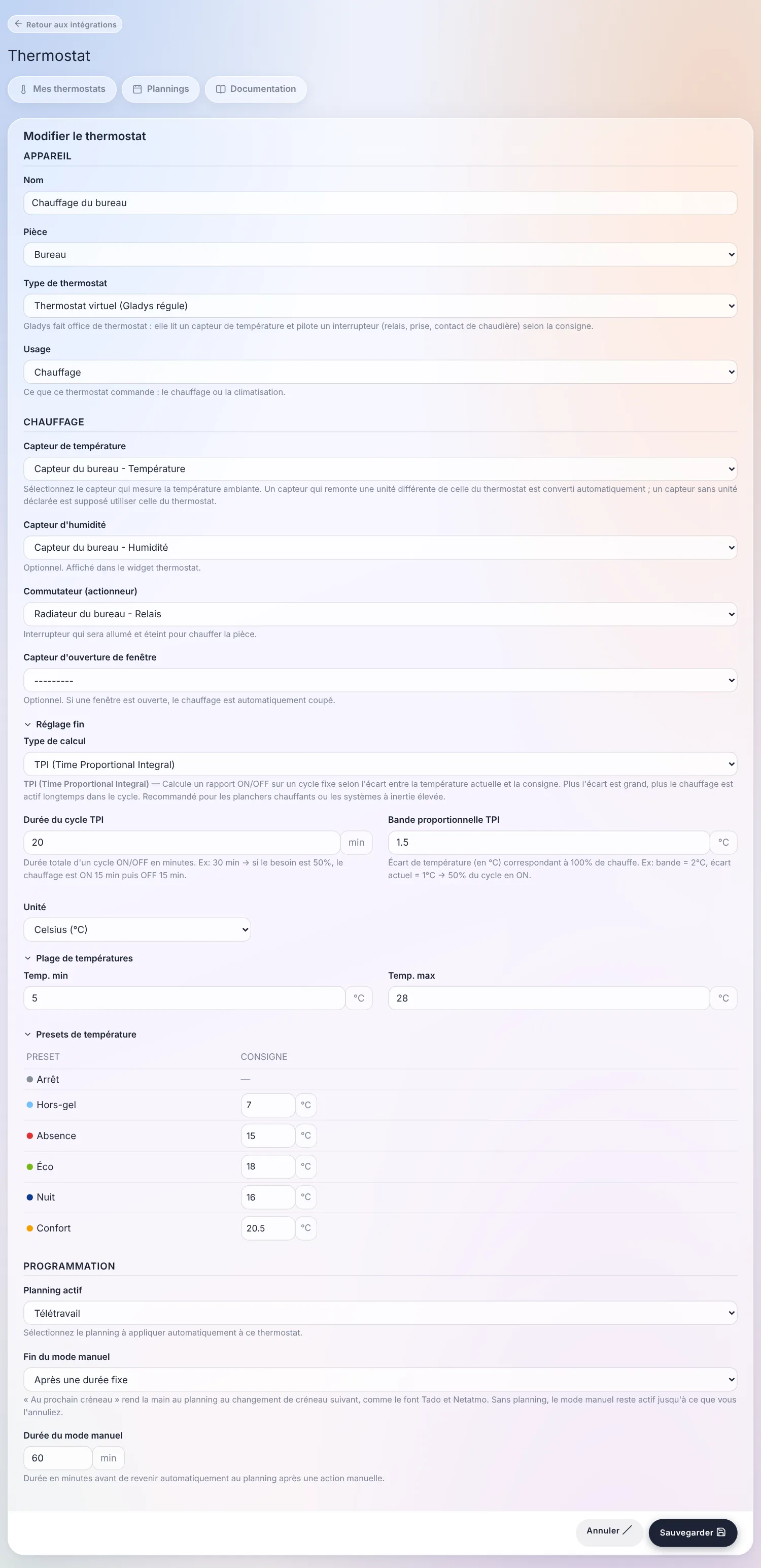Open the Documentation tab
This screenshot has width=761, height=1568.
tap(256, 89)
